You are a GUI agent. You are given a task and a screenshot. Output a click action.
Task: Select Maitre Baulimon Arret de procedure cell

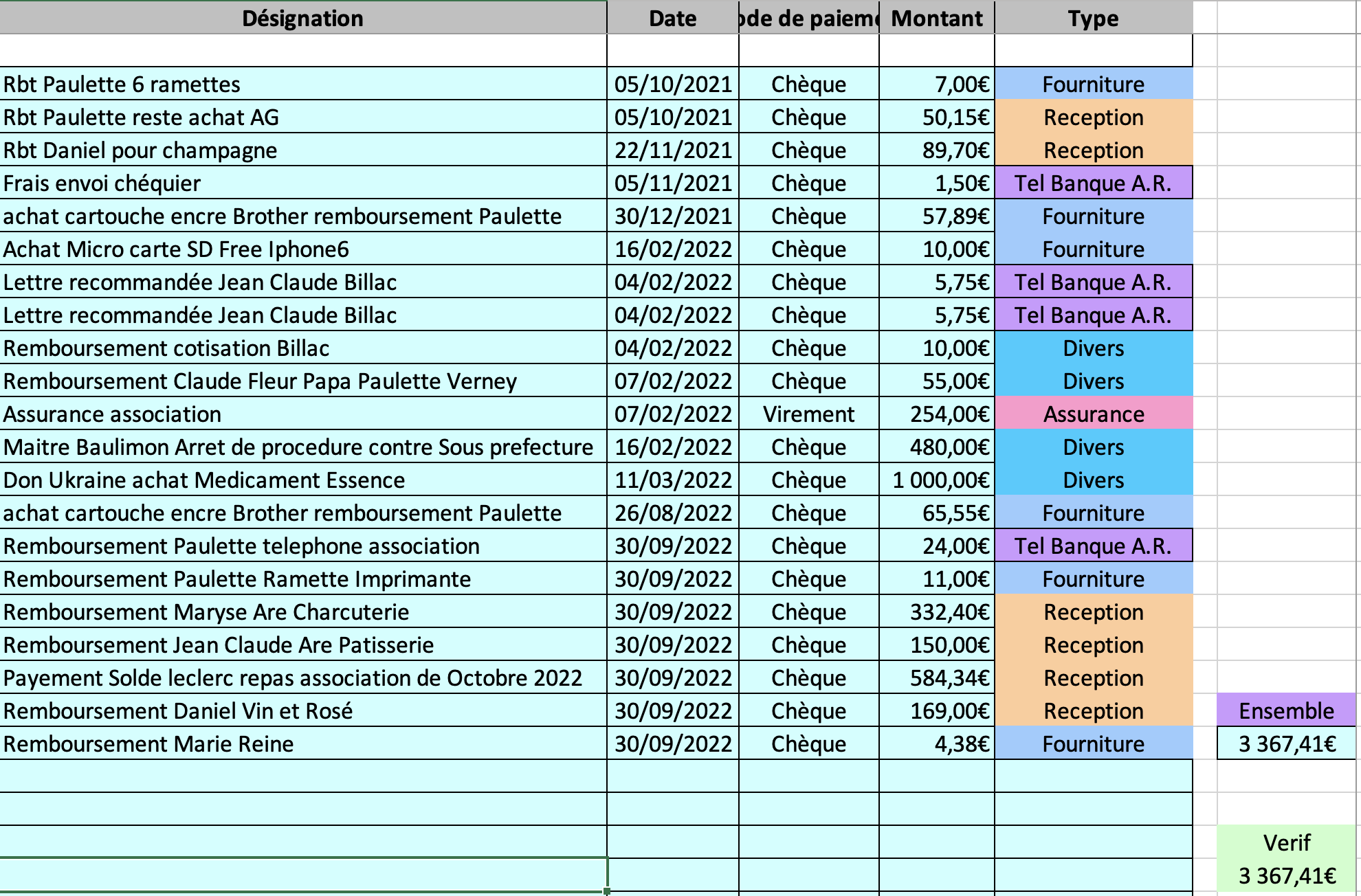(302, 447)
